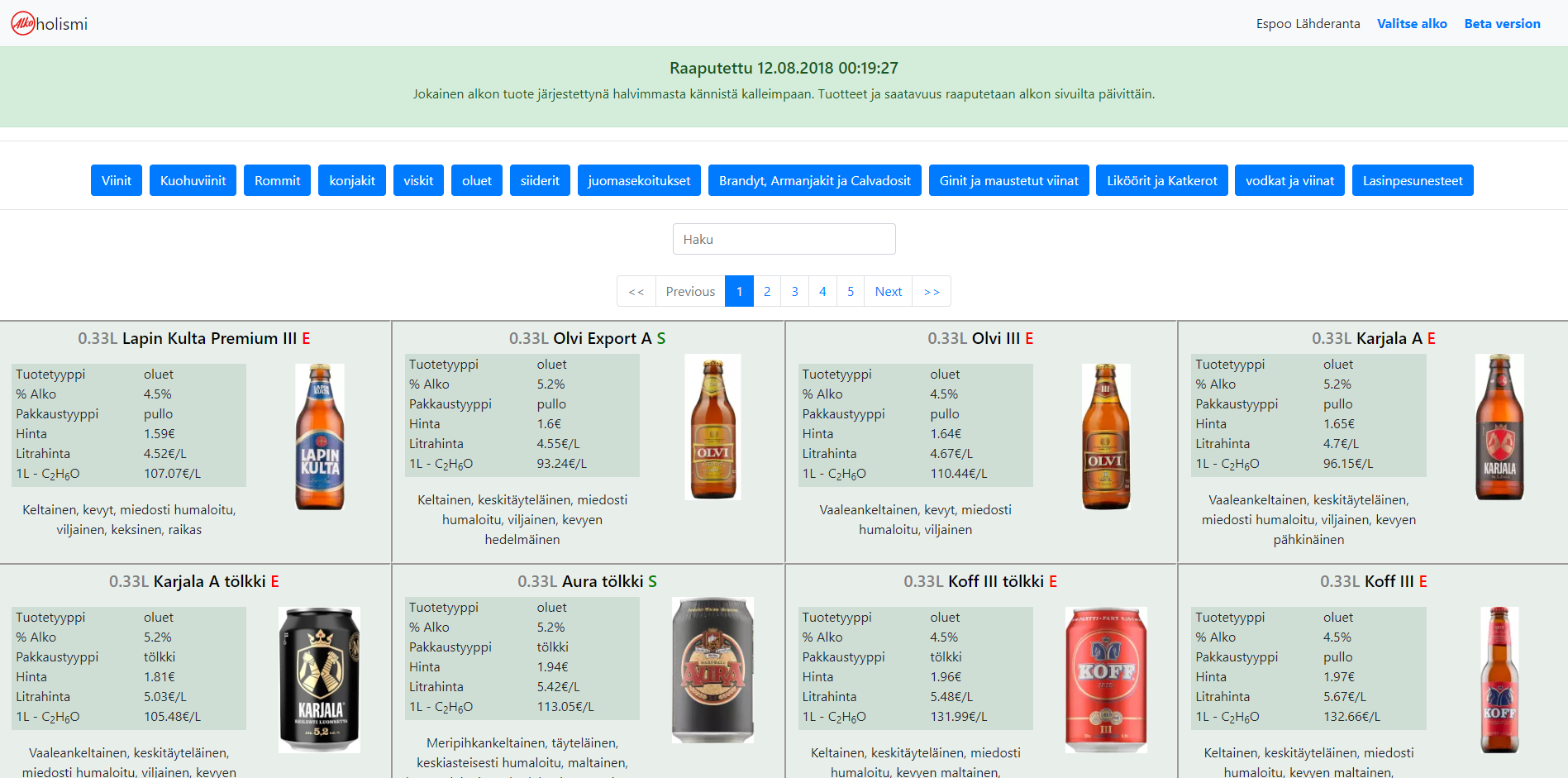Click the Valitse alko link
The image size is (1568, 778).
point(1412,23)
